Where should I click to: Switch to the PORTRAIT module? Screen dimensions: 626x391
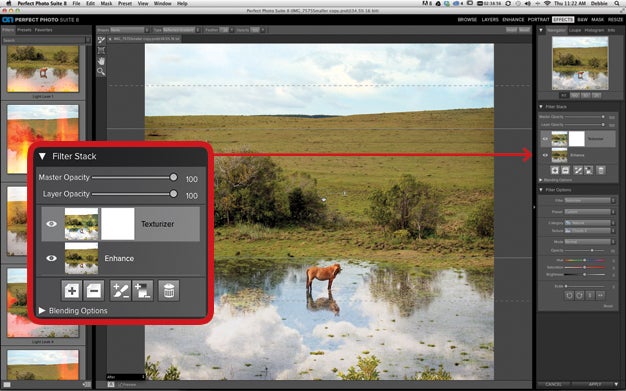click(538, 20)
